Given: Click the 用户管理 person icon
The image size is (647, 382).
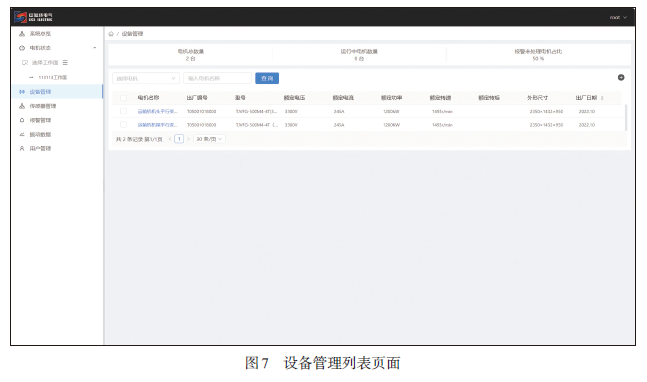Looking at the screenshot, I should pos(22,149).
